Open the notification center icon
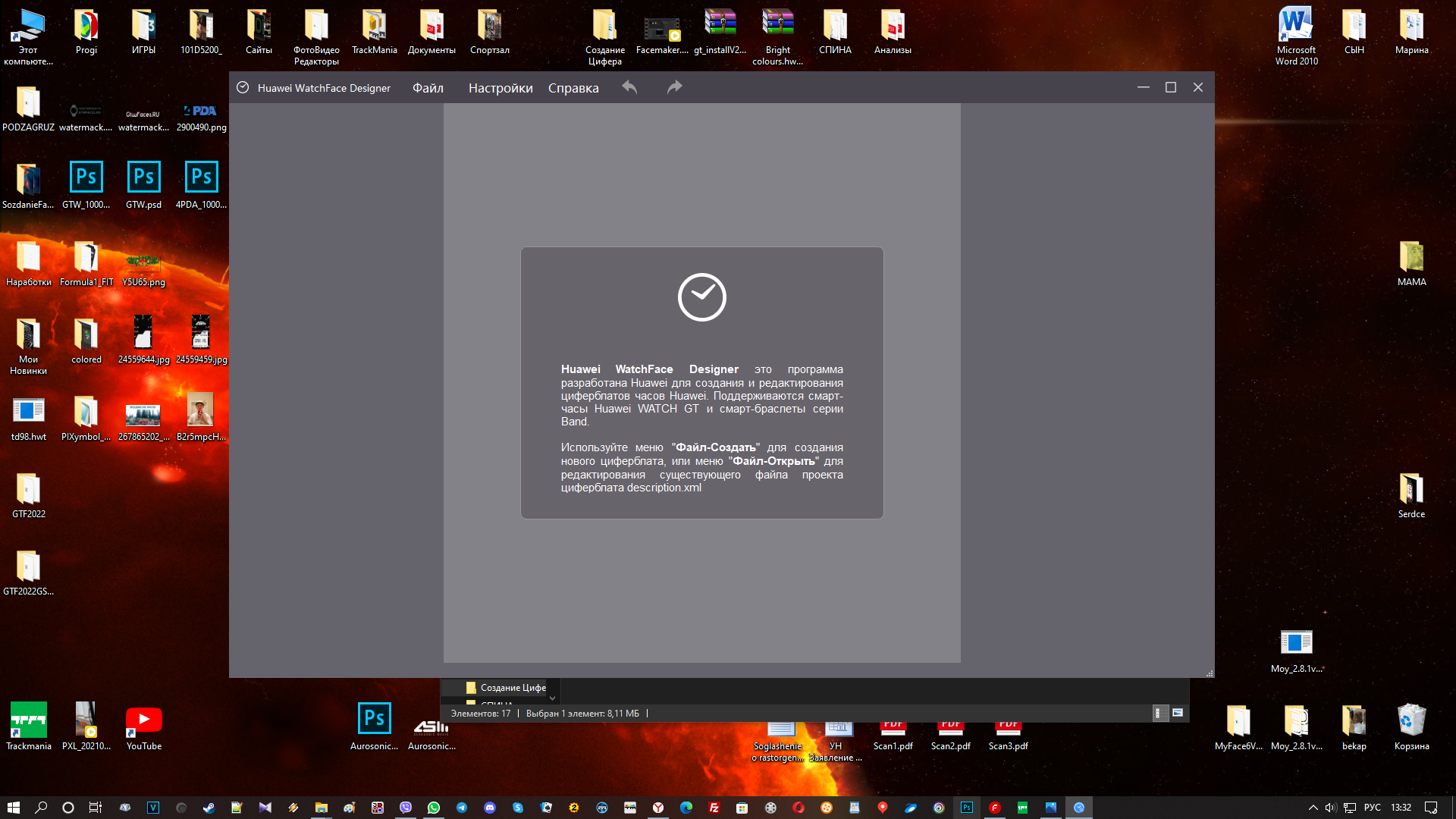The image size is (1456, 819). tap(1431, 808)
